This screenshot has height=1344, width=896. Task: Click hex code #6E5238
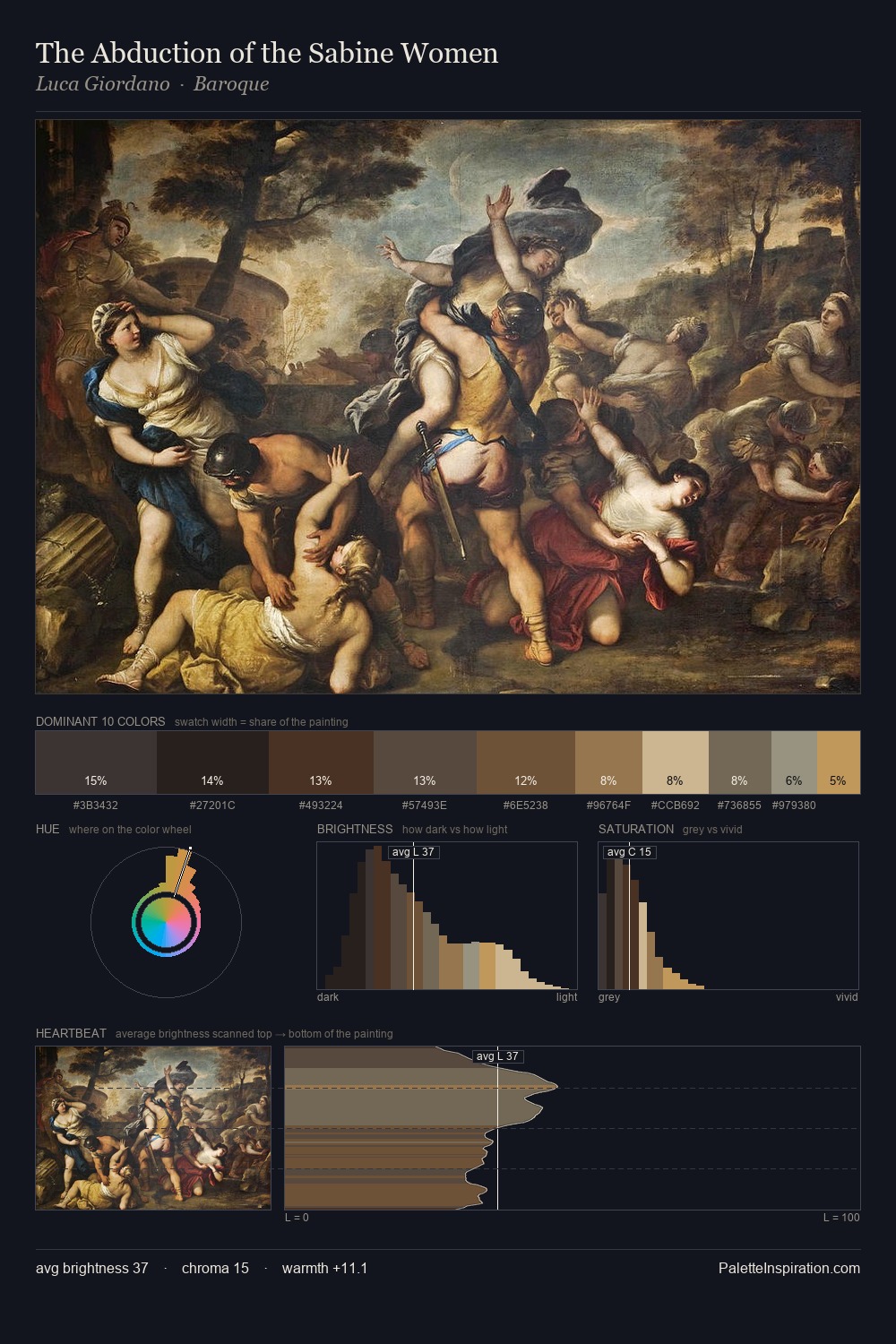526,806
